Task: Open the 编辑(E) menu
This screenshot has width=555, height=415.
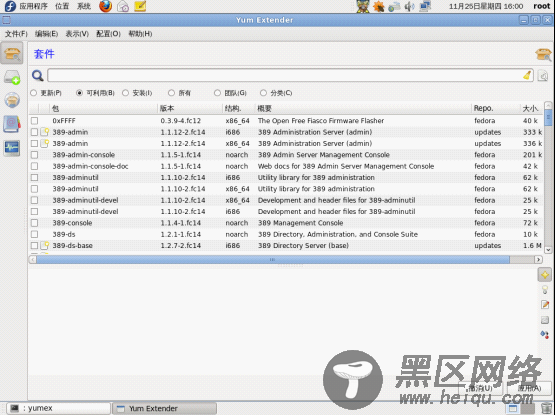Action: click(x=46, y=34)
